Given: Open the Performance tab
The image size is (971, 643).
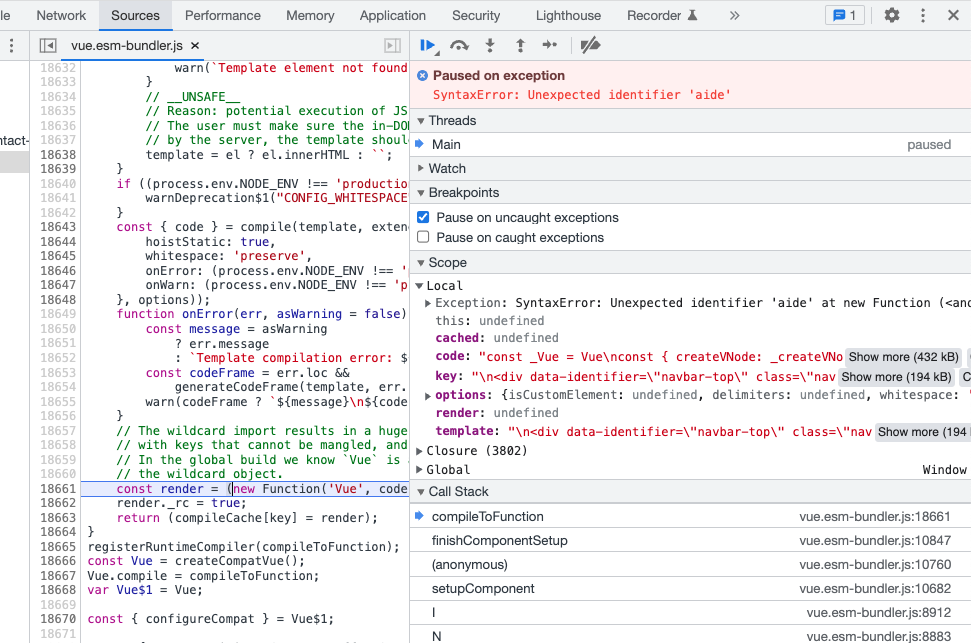Looking at the screenshot, I should coord(223,15).
